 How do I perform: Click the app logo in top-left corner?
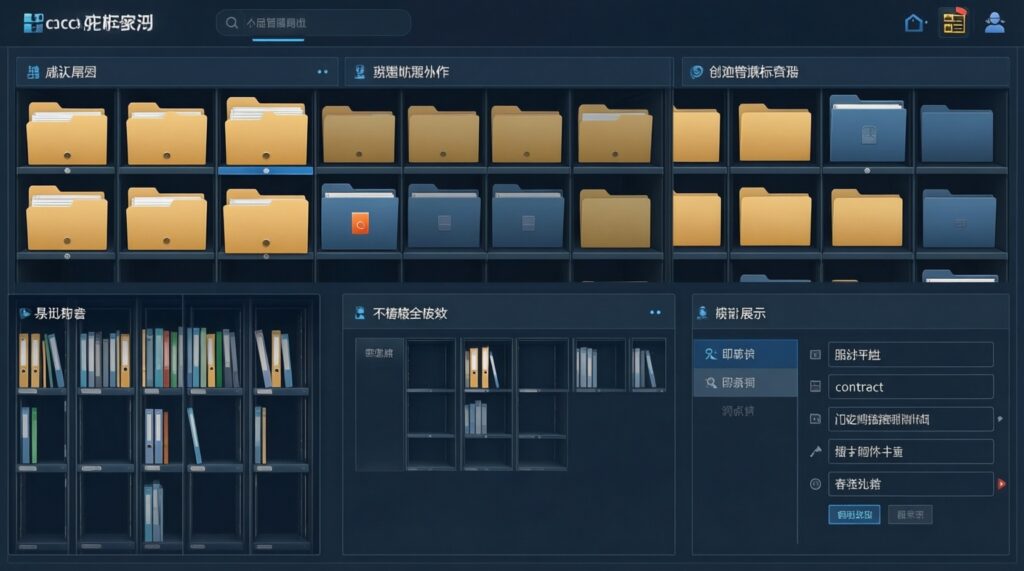point(32,22)
